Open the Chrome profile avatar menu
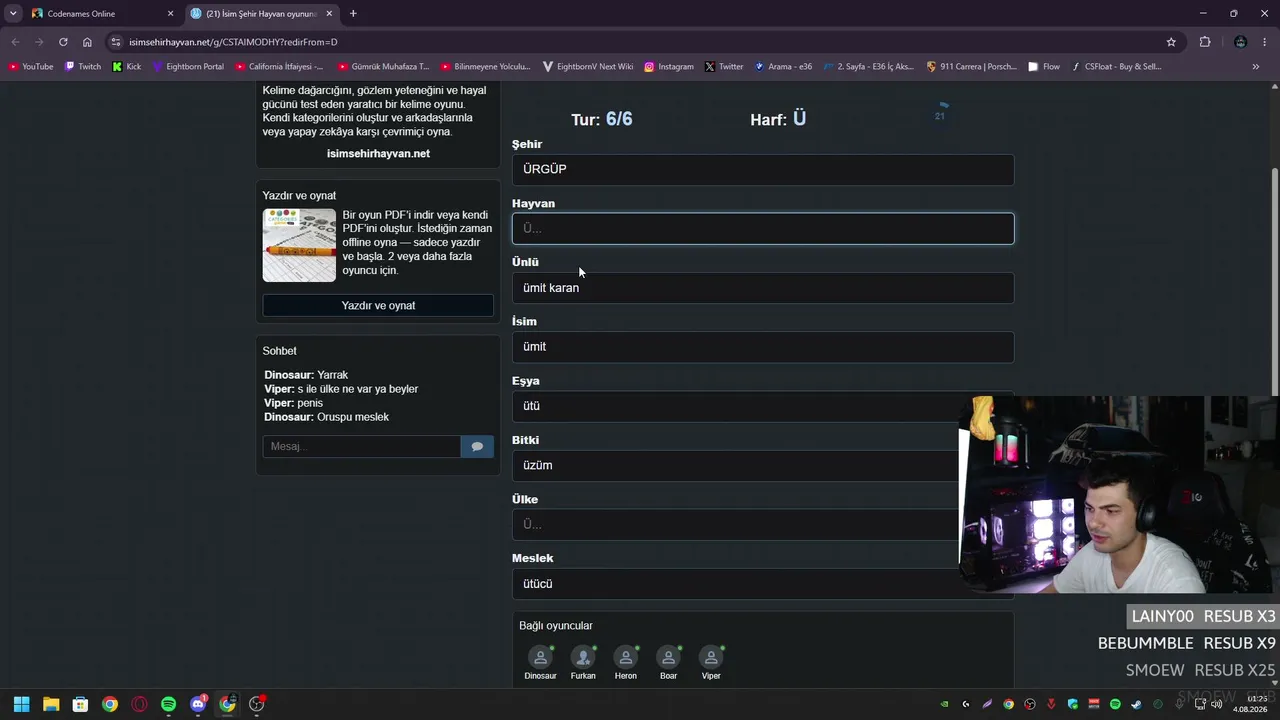The image size is (1280, 720). tap(1240, 42)
